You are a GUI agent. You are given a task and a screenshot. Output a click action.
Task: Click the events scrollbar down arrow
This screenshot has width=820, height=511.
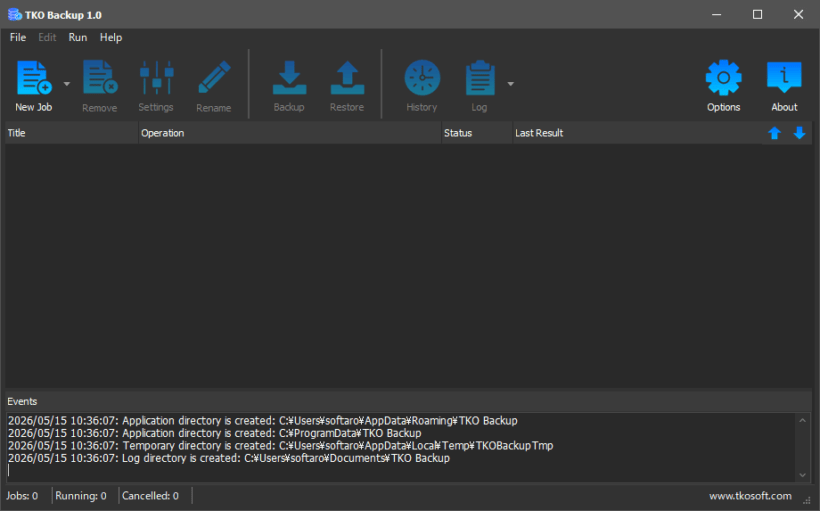802,475
